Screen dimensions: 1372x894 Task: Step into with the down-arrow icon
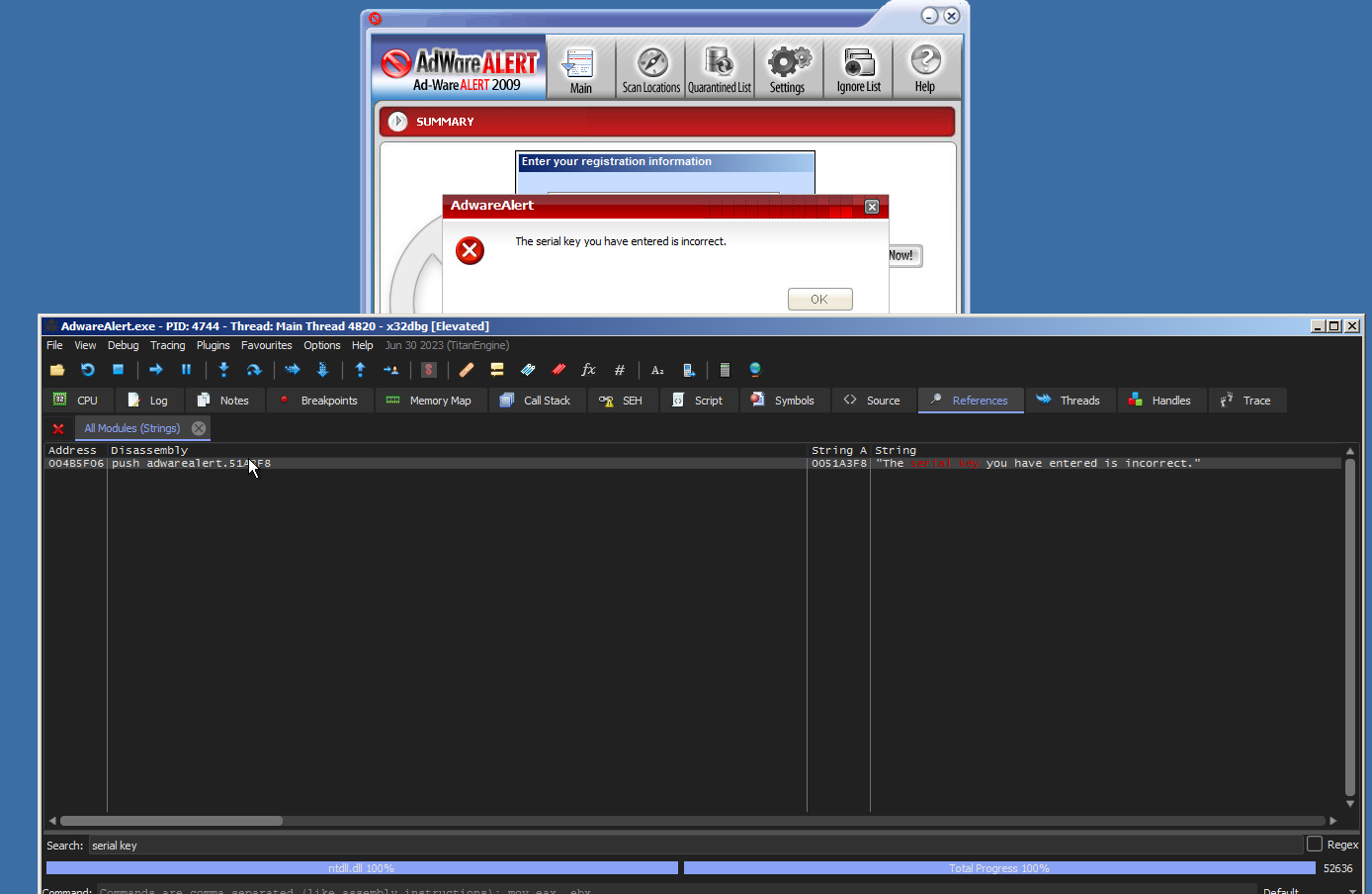[223, 370]
